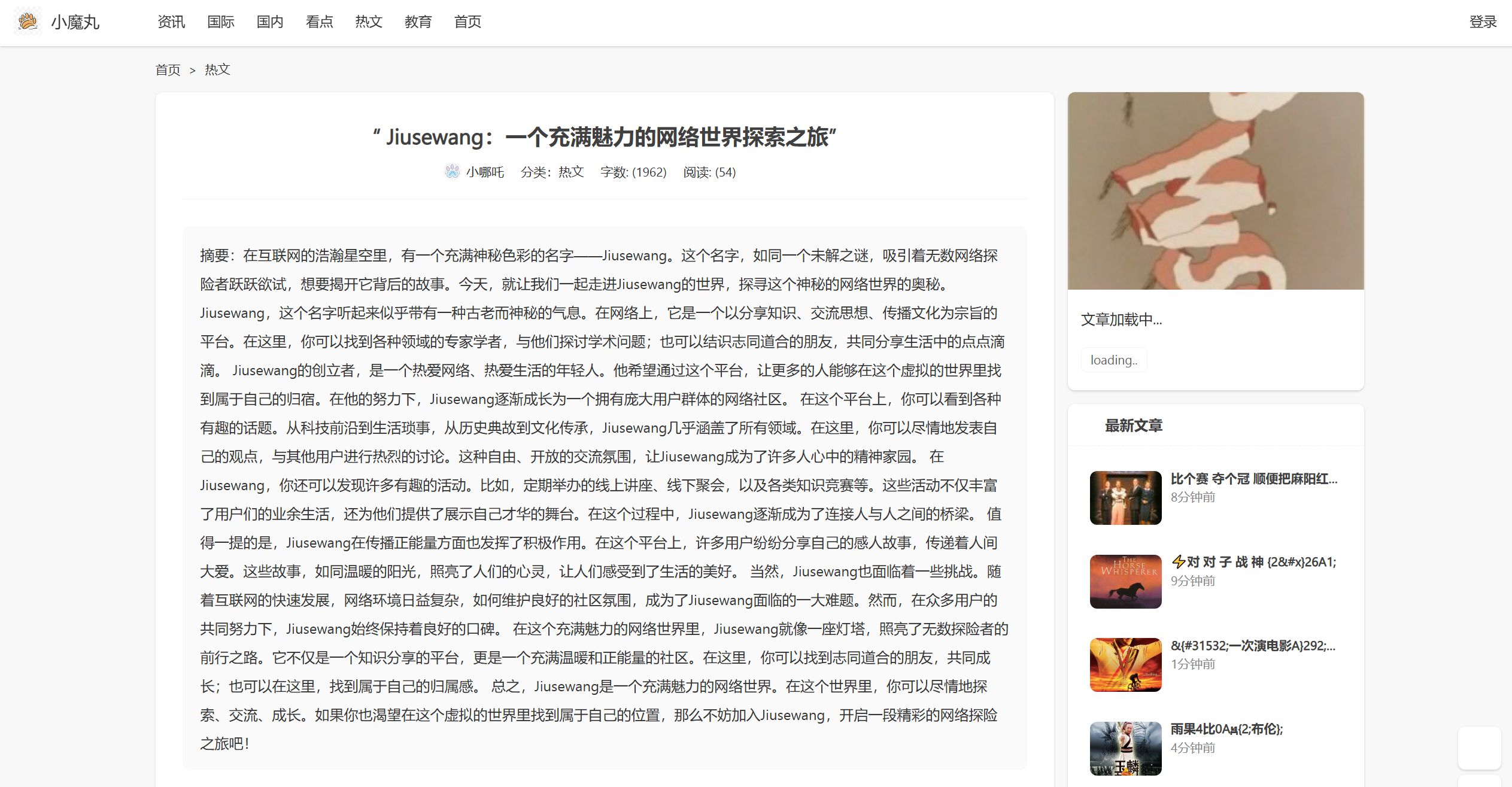Open article titled 一次演电影
This screenshot has width=1512, height=787.
[x=1253, y=645]
